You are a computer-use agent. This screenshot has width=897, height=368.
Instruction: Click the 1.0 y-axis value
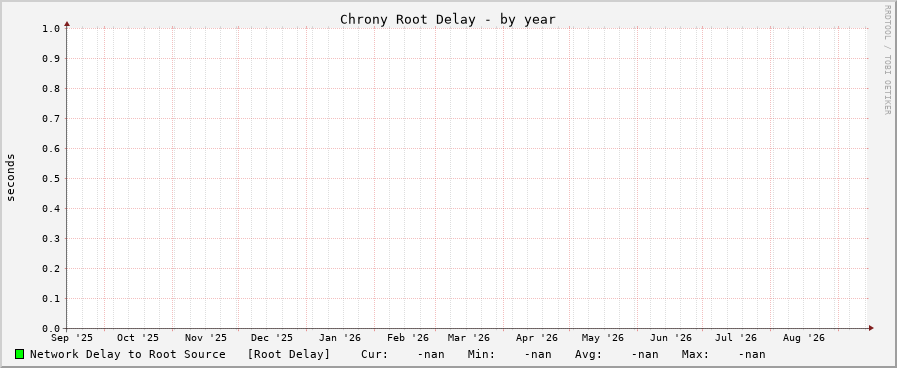pos(51,29)
